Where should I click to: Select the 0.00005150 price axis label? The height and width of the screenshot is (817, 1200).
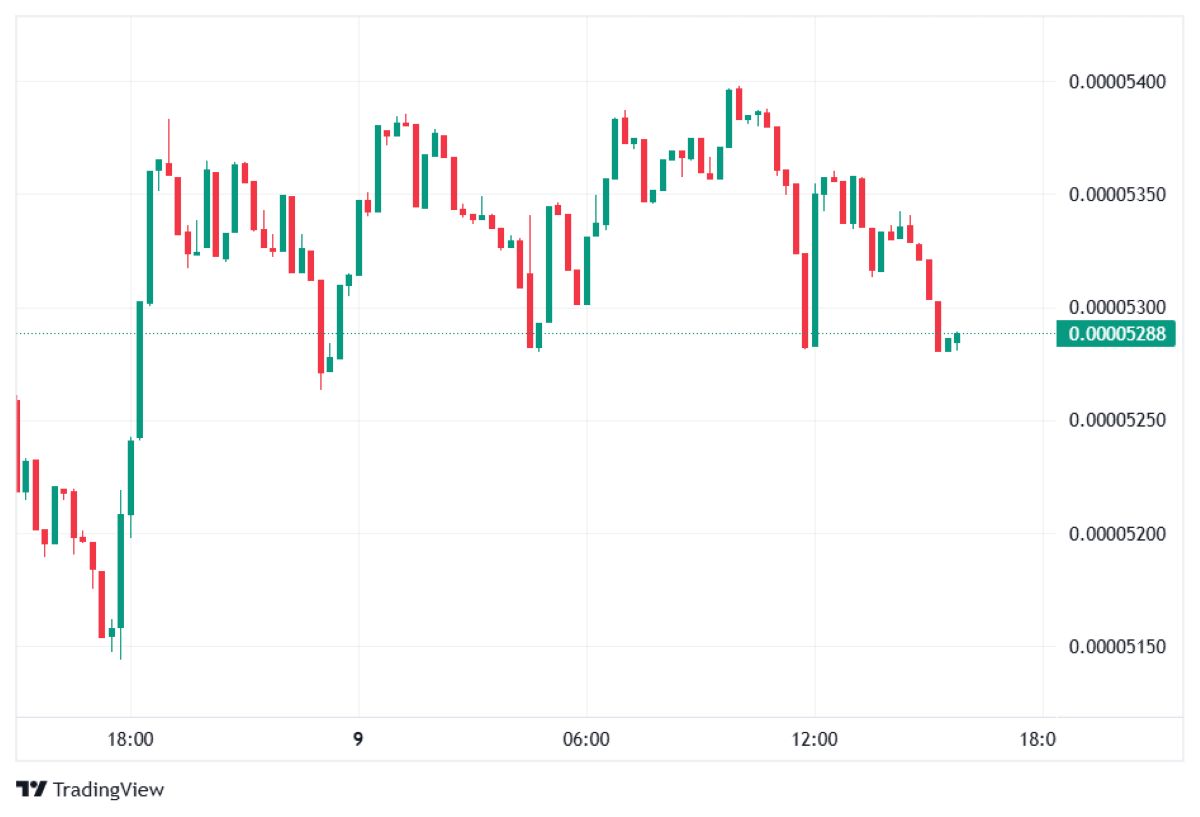(1117, 646)
